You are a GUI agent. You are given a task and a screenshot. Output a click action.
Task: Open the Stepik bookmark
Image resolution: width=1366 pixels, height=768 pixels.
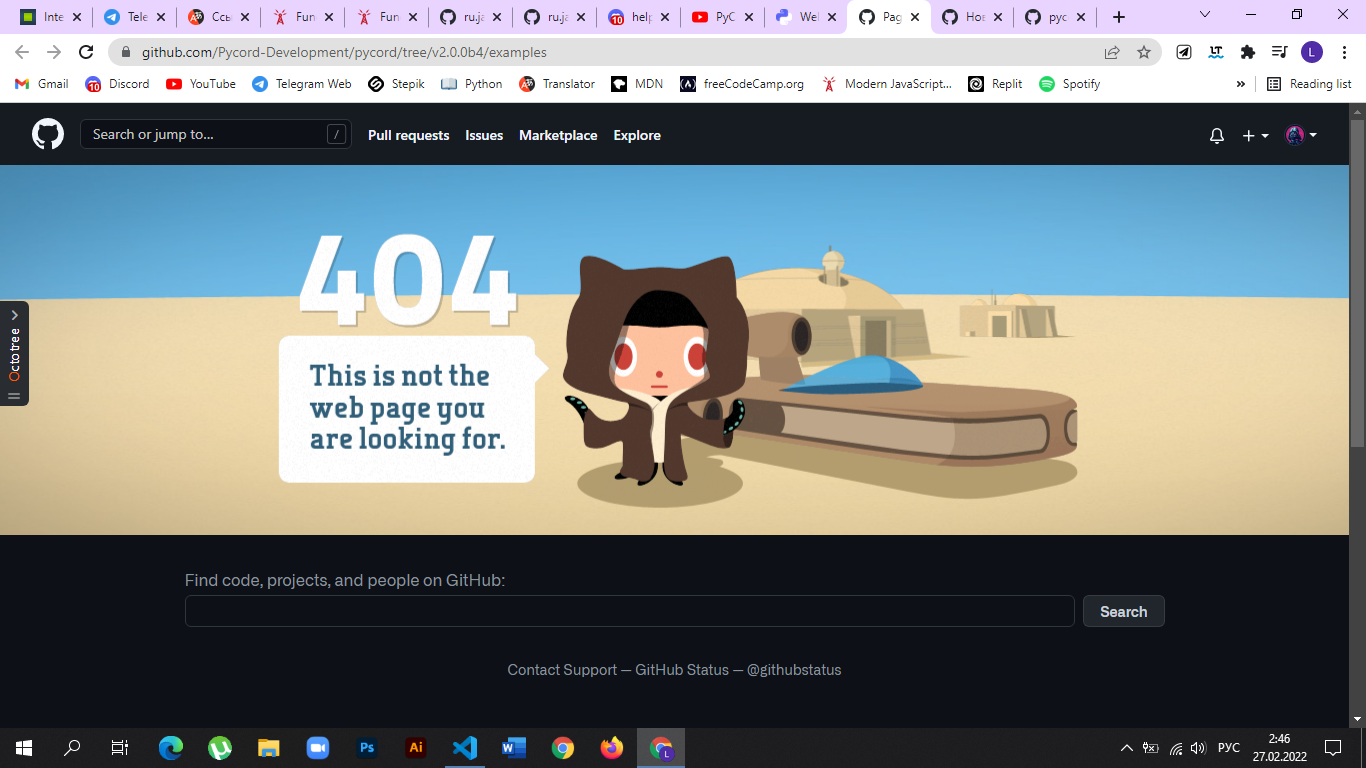click(x=396, y=84)
